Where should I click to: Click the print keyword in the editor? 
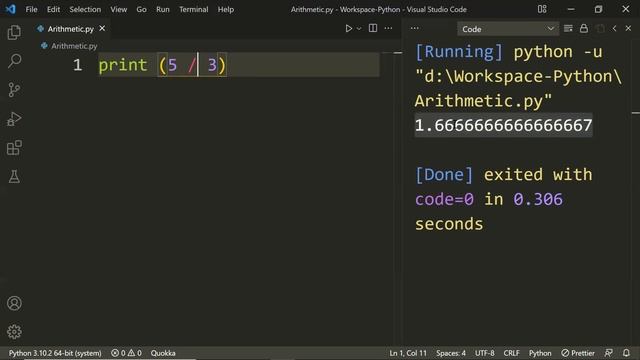[x=123, y=65]
